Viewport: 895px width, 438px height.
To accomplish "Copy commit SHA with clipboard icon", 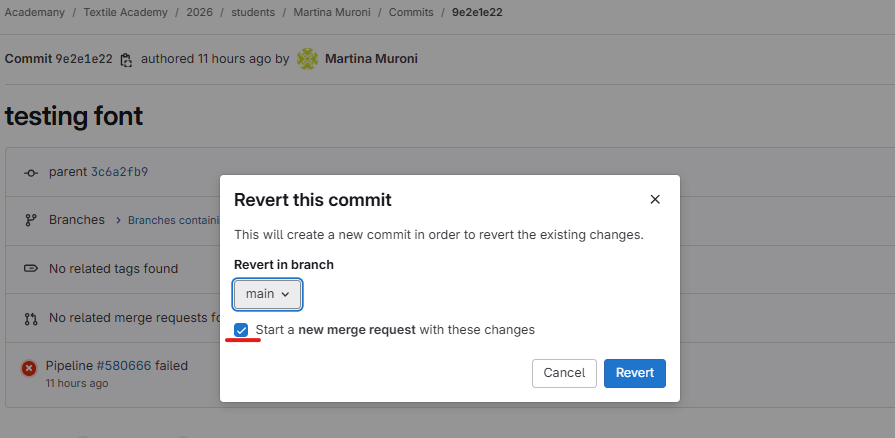I will (x=126, y=60).
